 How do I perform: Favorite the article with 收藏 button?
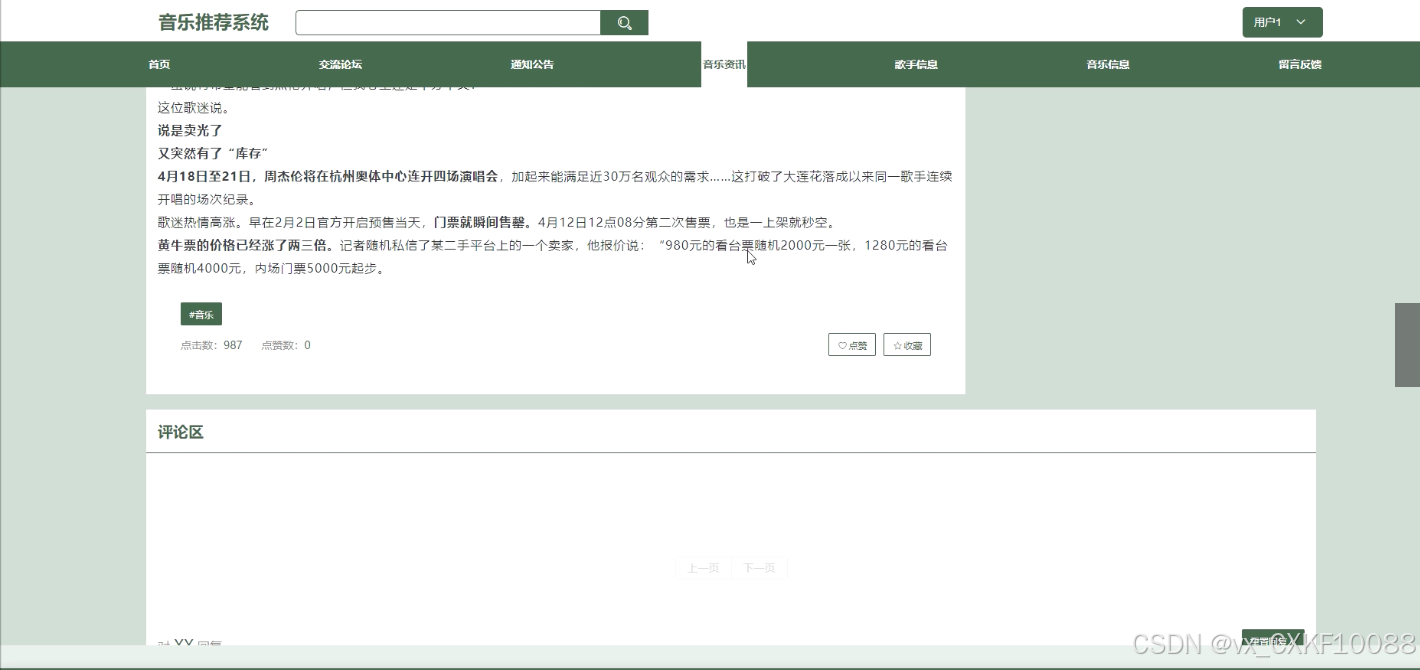tap(907, 345)
